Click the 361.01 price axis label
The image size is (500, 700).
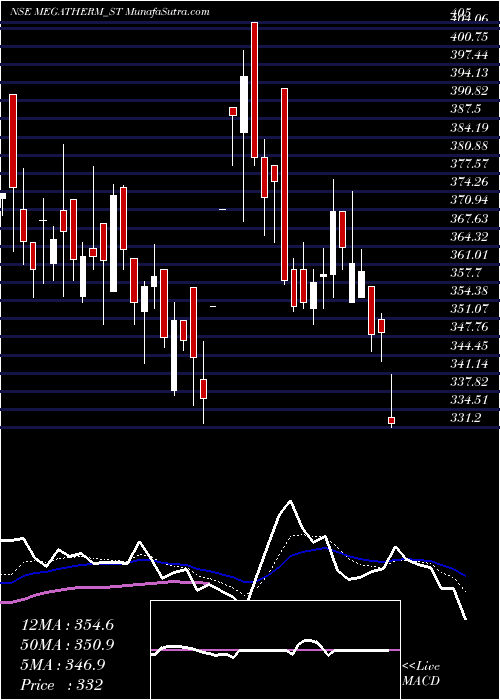(469, 255)
